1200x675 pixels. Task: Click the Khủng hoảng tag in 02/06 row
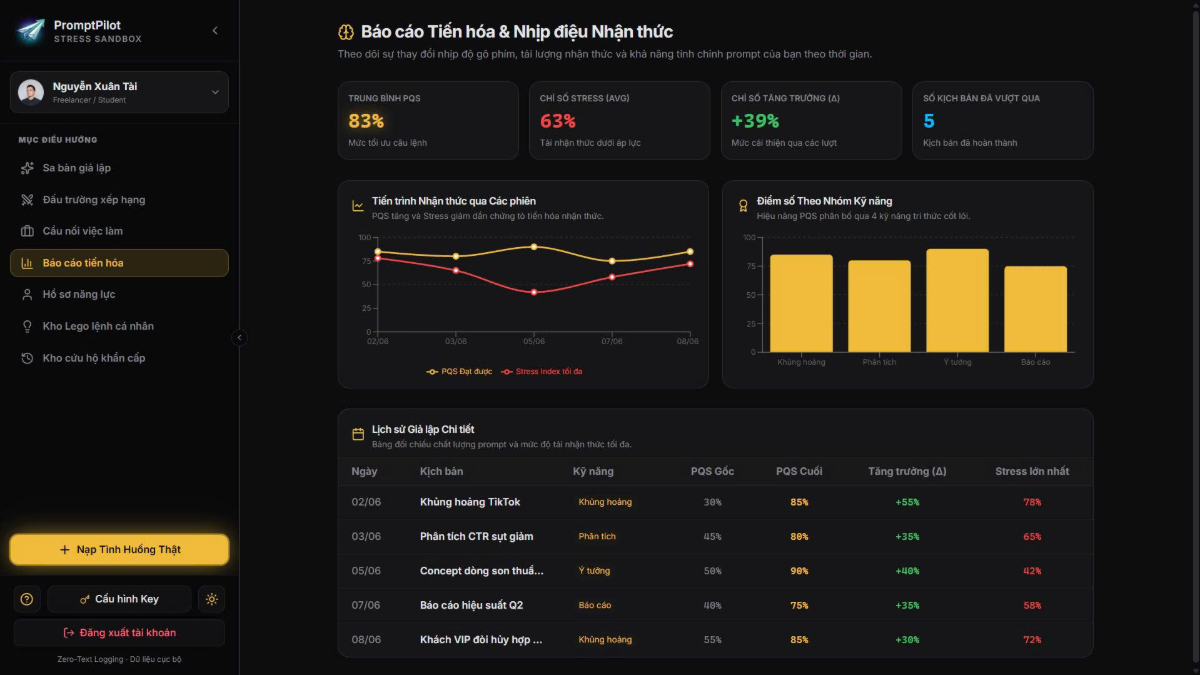point(605,502)
